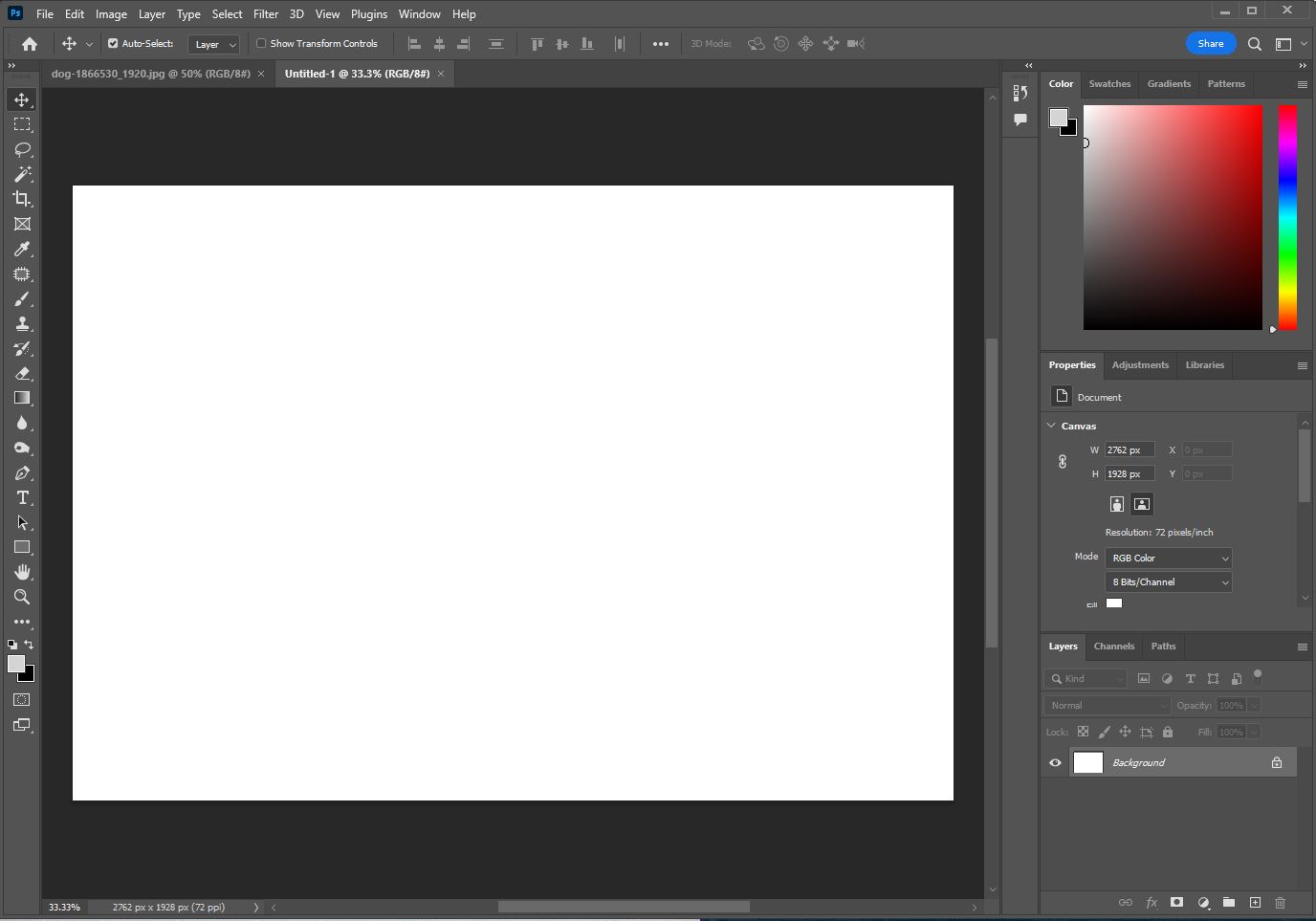Select the Gradient tool

point(22,398)
